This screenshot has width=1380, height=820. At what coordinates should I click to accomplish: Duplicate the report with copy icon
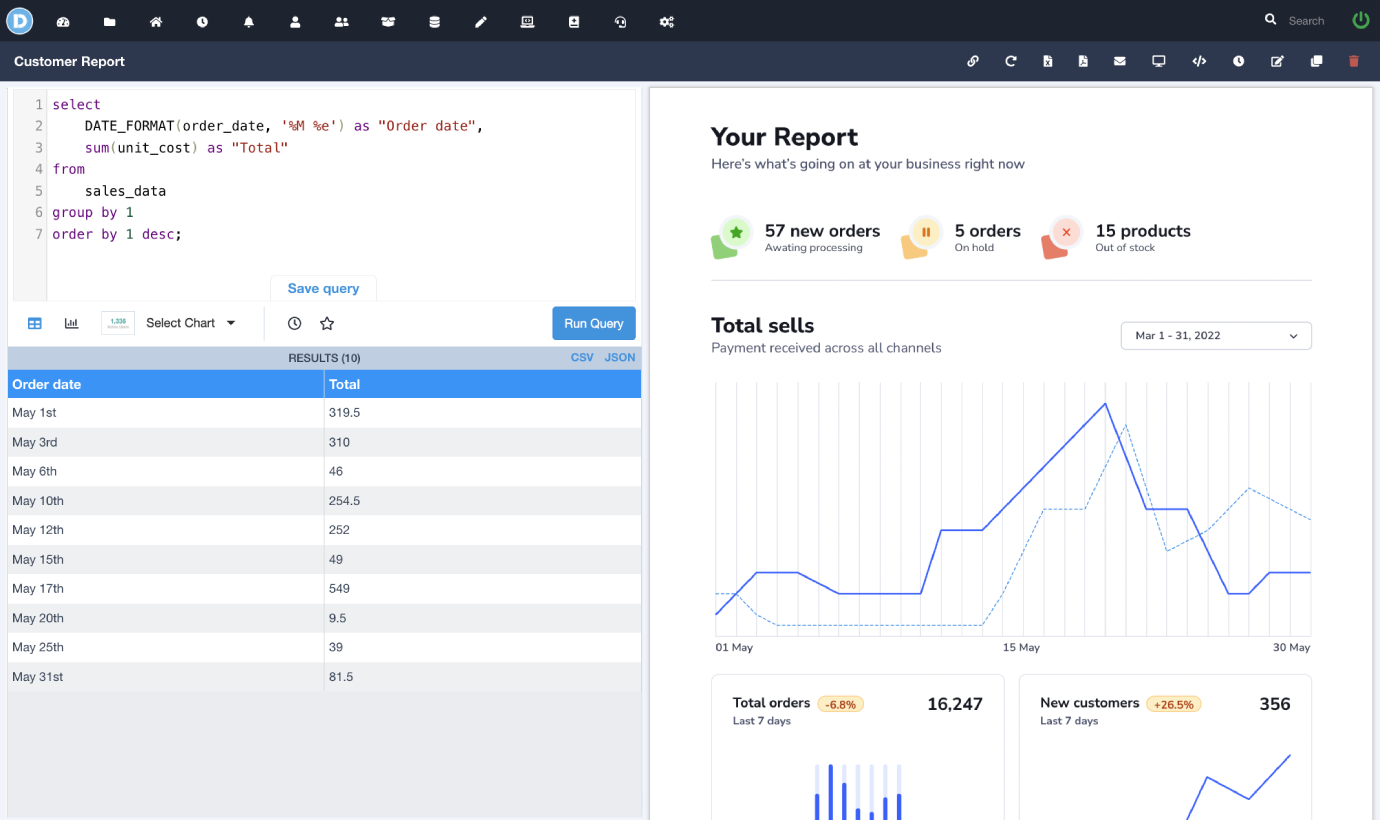point(1317,61)
